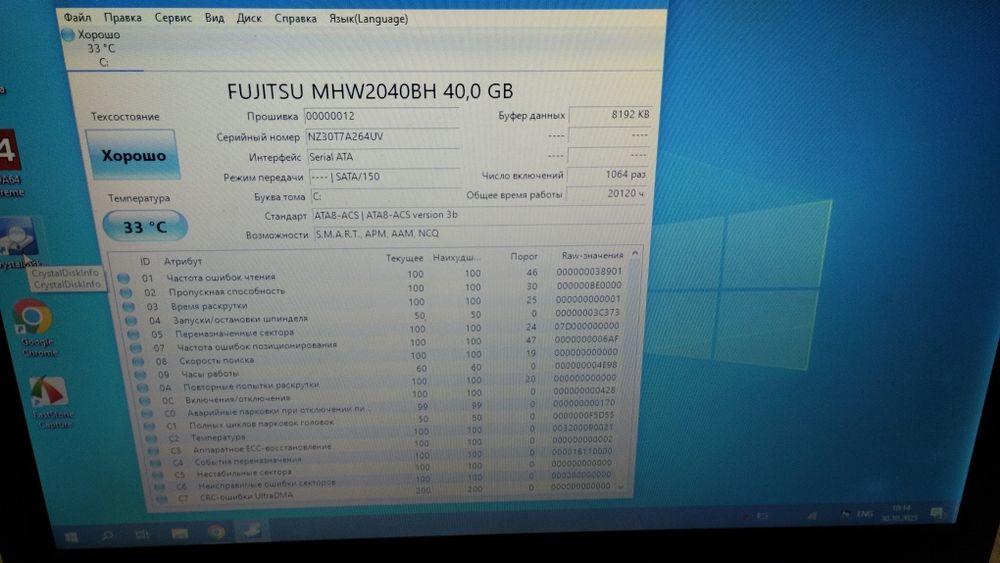Image resolution: width=1000 pixels, height=563 pixels.
Task: Click scroll-down arrow of attribute list
Action: tap(621, 486)
